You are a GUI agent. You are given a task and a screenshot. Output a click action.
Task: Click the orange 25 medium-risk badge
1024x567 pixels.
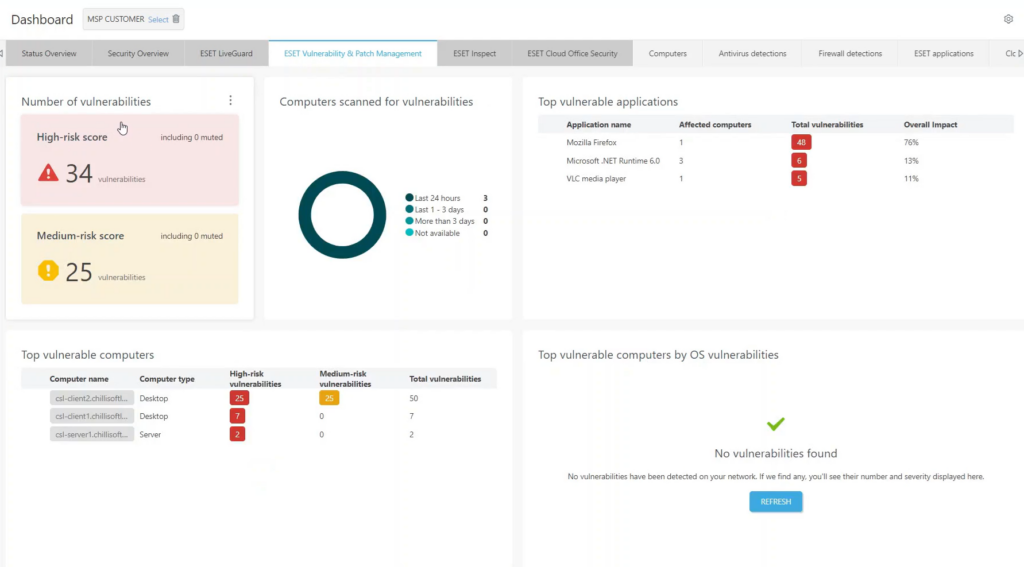pyautogui.click(x=329, y=398)
